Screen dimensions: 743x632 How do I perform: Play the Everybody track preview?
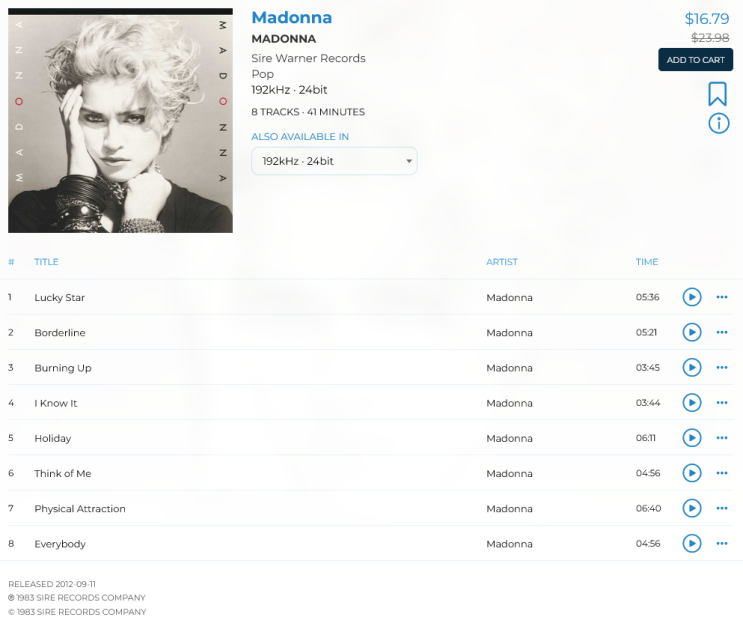(691, 543)
